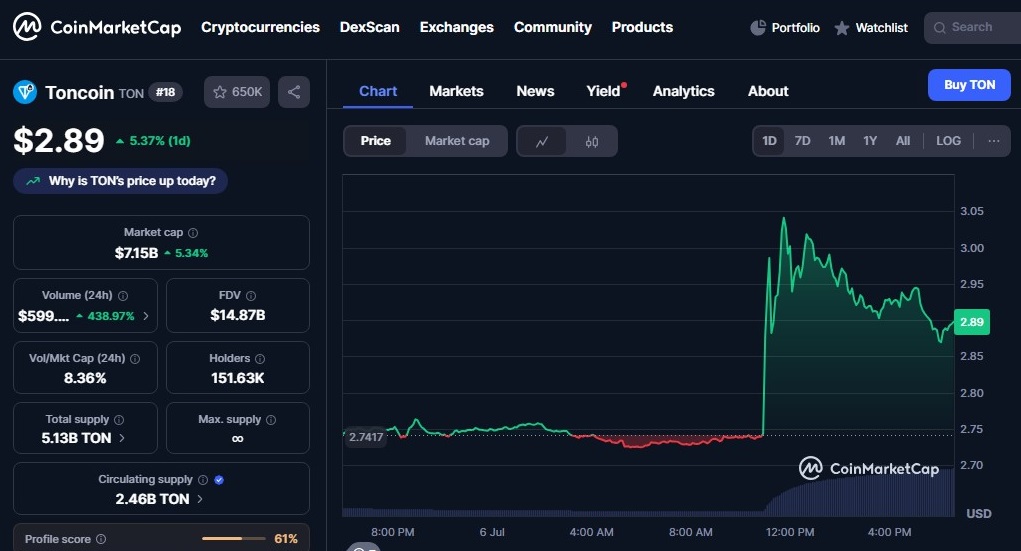Image resolution: width=1021 pixels, height=551 pixels.
Task: Select the 1Y time range
Action: pos(870,141)
